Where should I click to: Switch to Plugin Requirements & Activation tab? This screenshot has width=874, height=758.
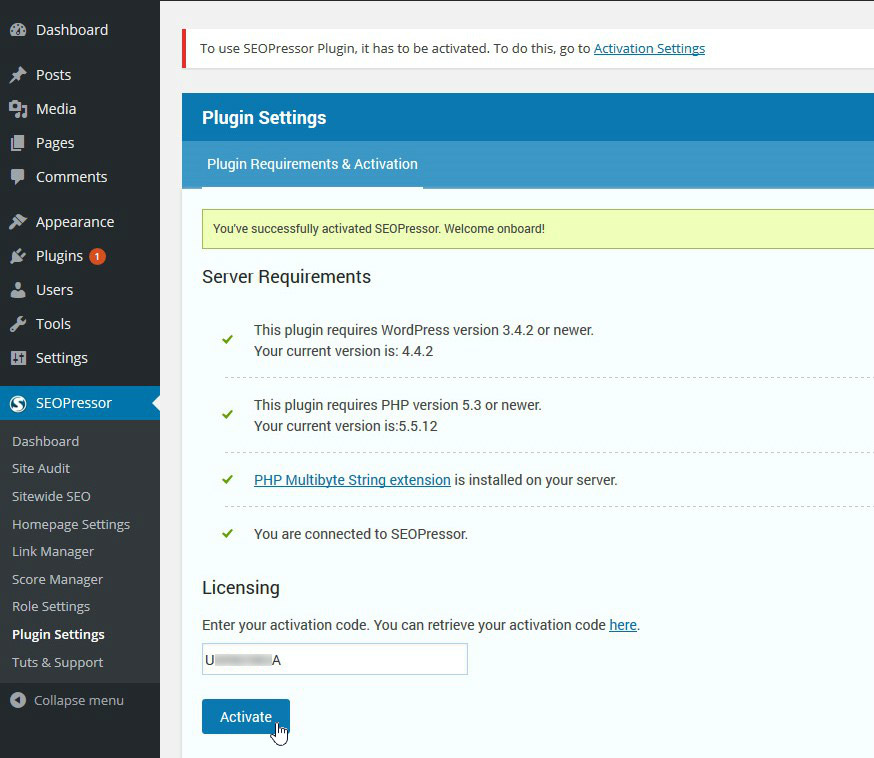coord(312,164)
